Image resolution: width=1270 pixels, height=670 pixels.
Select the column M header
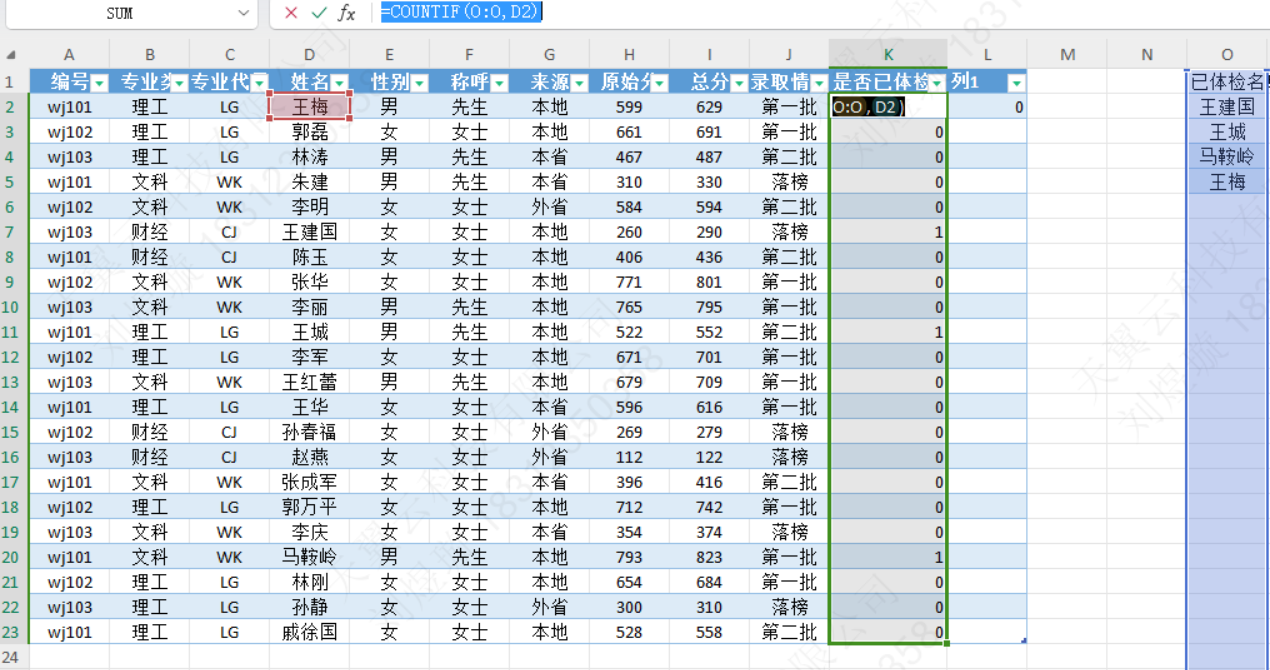click(1067, 55)
